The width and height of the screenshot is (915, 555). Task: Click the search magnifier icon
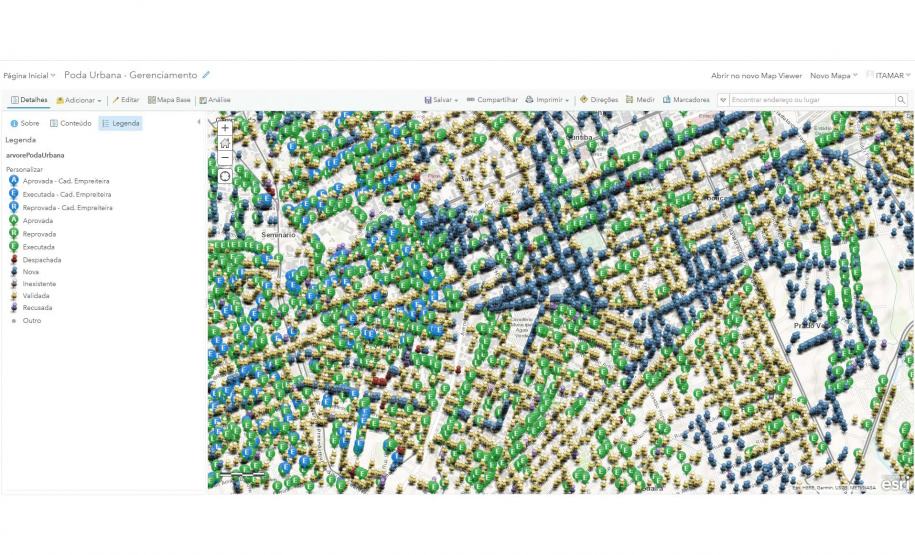(901, 100)
